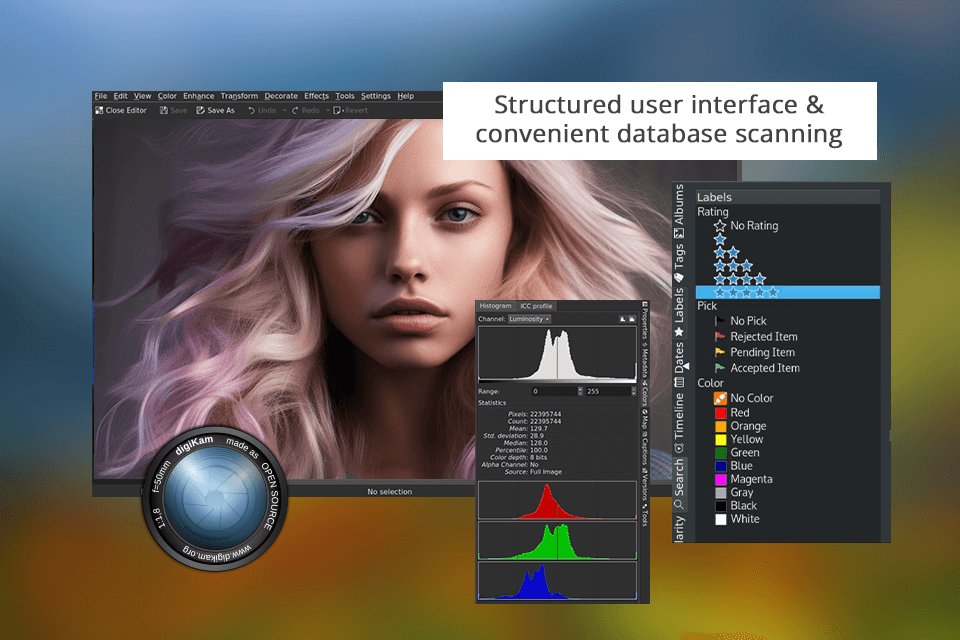Click the Save As toolbar button
960x640 pixels.
click(x=216, y=110)
